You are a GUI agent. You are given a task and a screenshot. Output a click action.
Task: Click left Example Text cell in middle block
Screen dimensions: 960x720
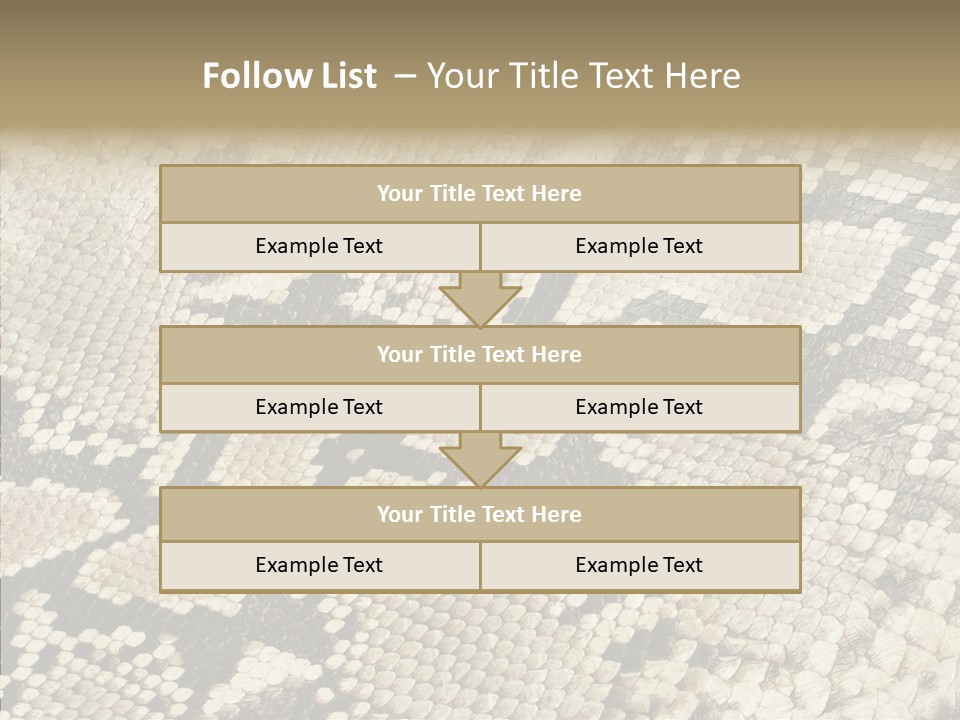[x=319, y=408]
